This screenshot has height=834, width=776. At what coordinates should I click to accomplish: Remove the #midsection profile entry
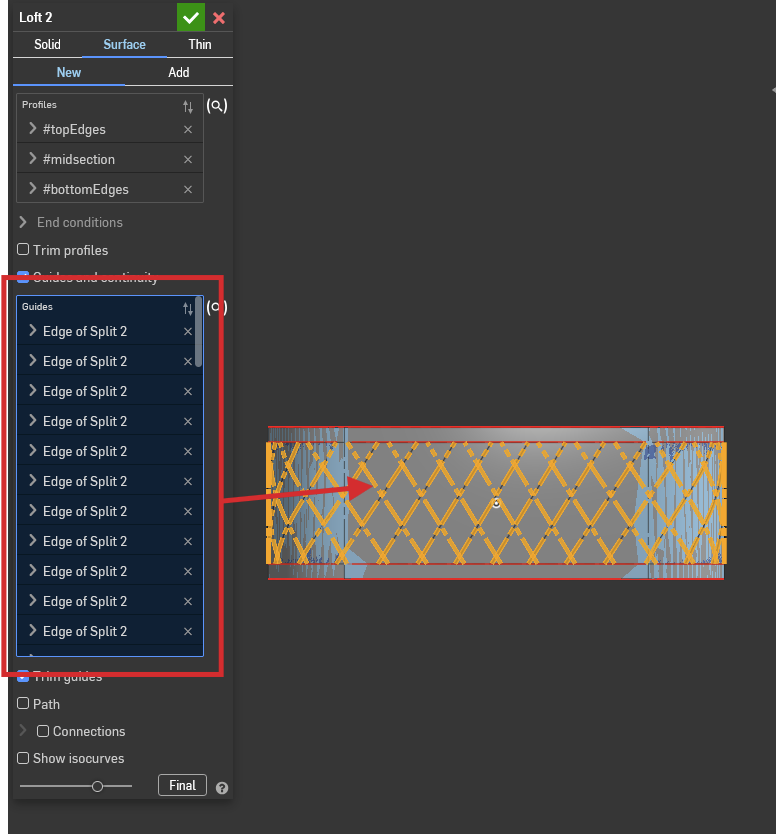click(188, 159)
